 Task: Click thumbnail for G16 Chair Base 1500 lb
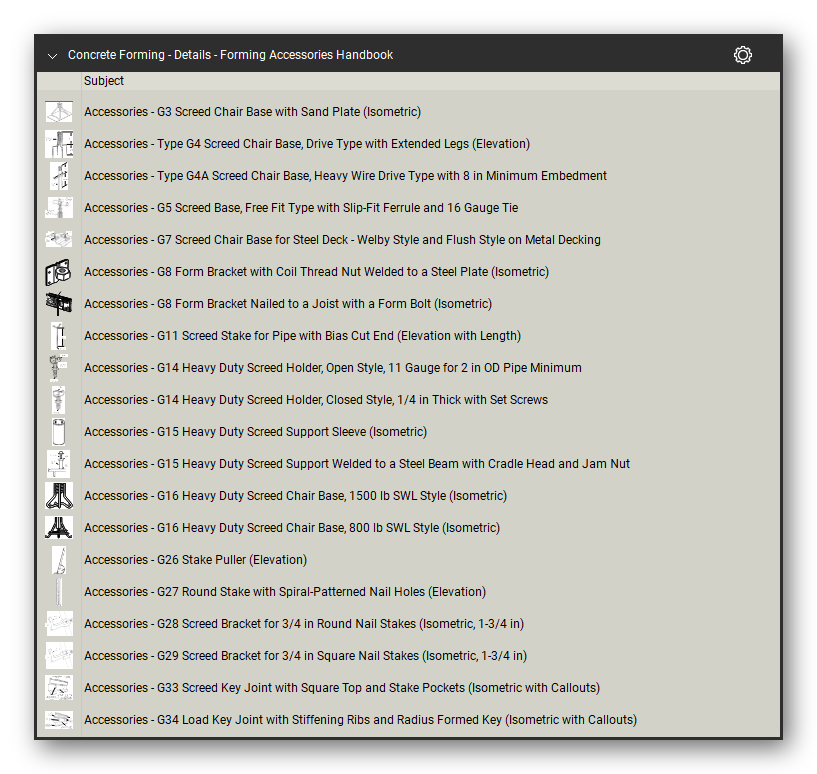click(x=59, y=496)
